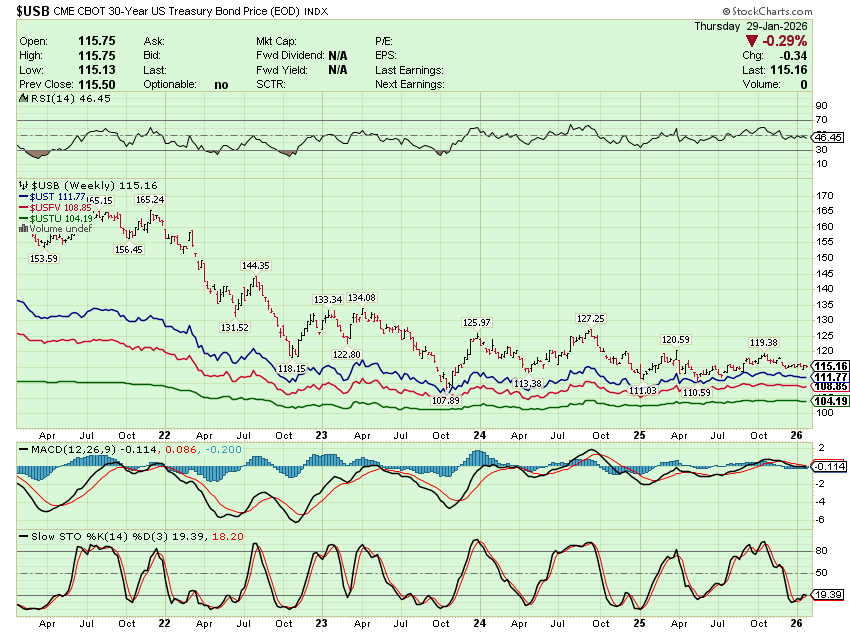Select the 165.24 peak price label

(150, 200)
